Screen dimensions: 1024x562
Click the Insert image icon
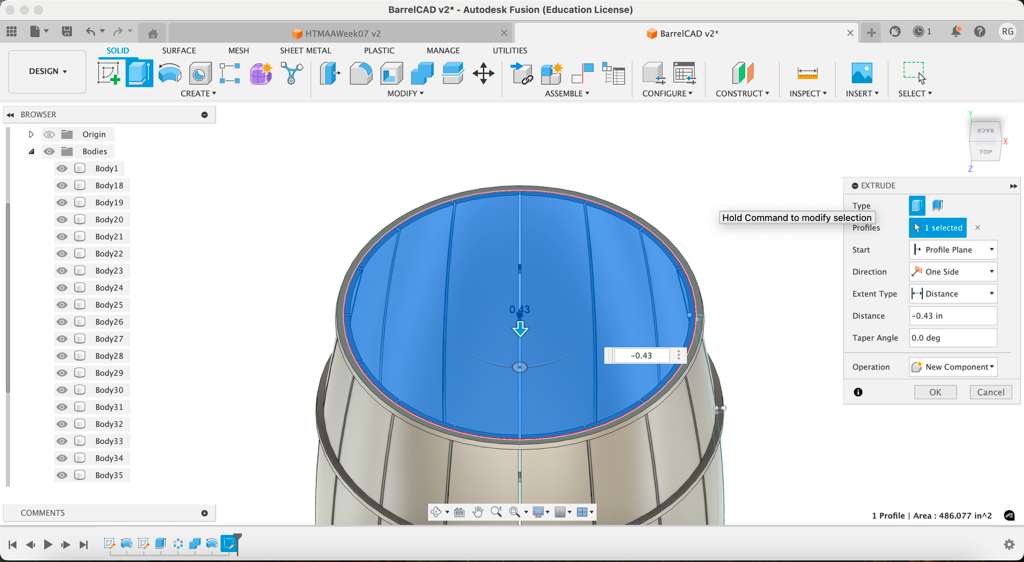tap(861, 73)
